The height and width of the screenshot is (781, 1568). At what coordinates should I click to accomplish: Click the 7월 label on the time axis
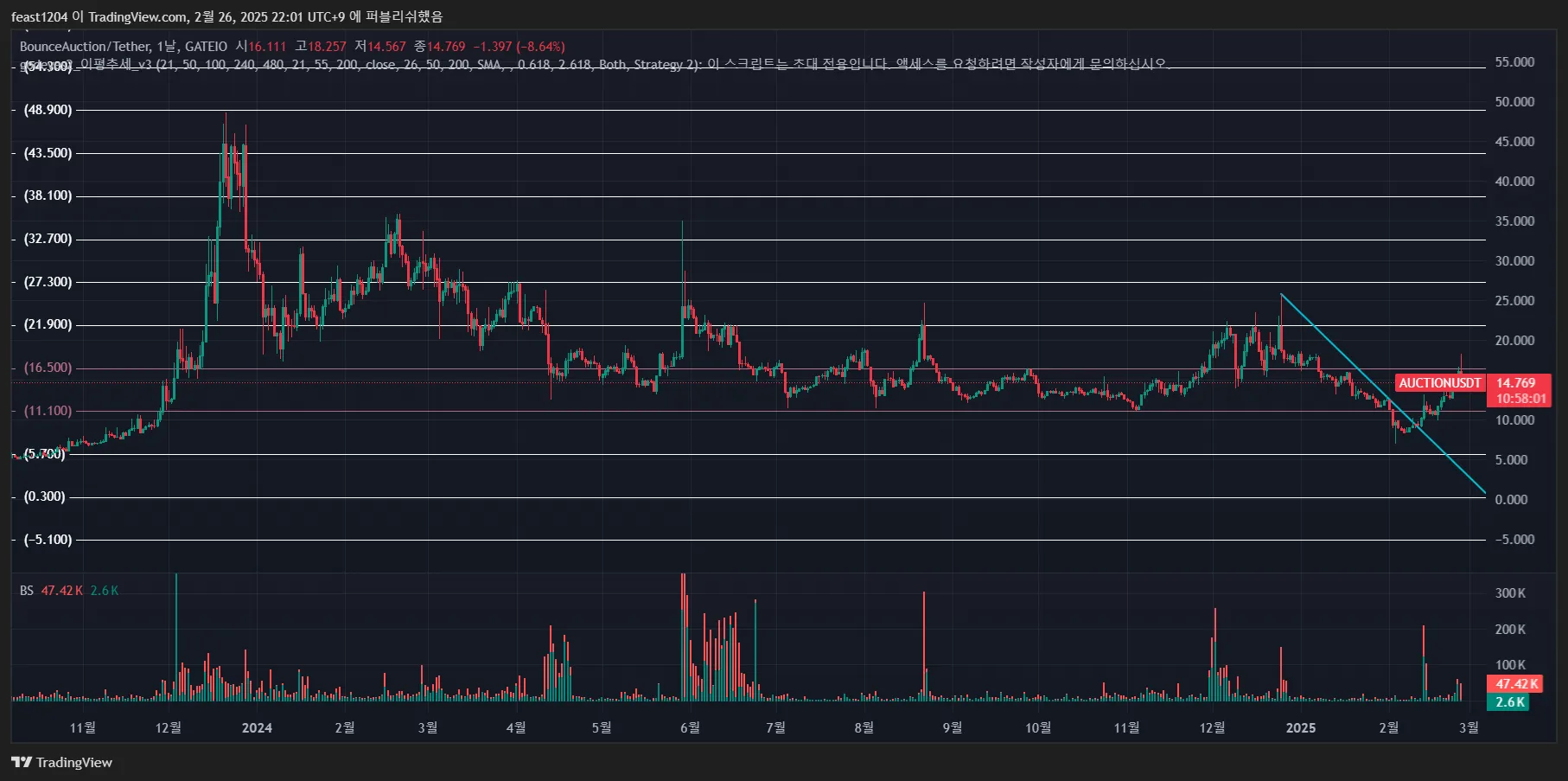click(x=776, y=728)
